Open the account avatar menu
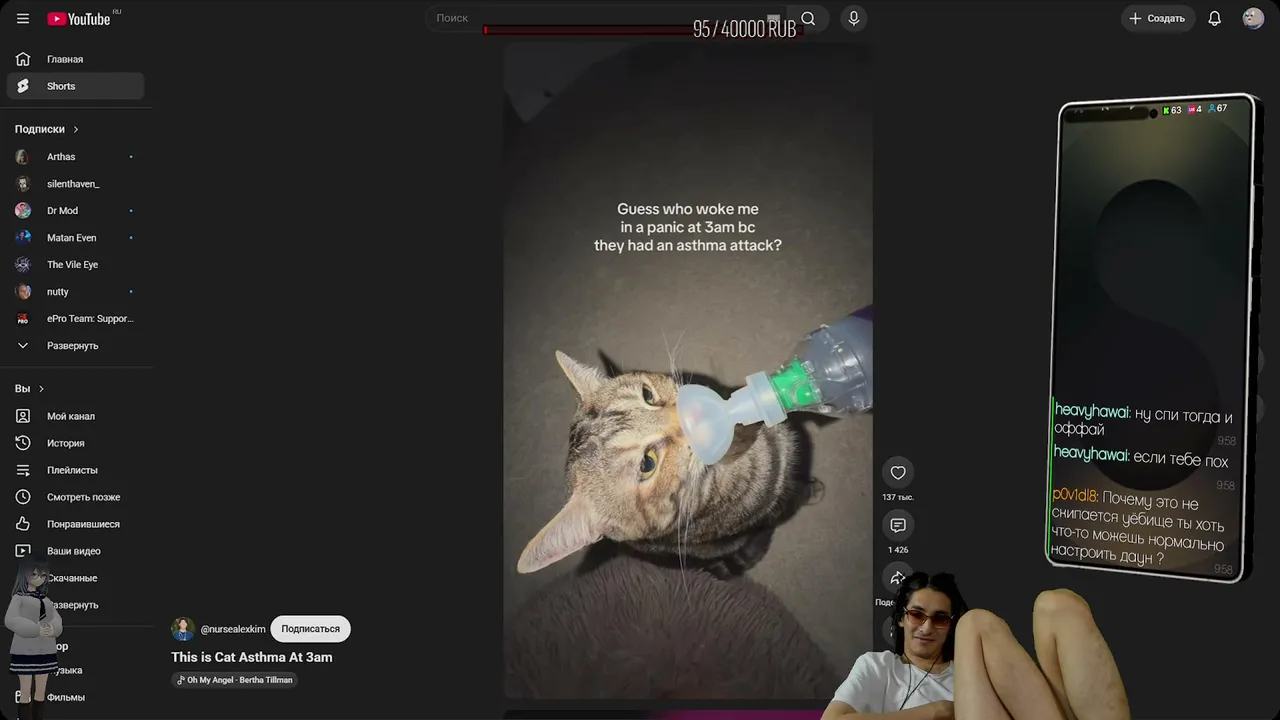Screen dimensions: 1280x720 (x=1253, y=18)
